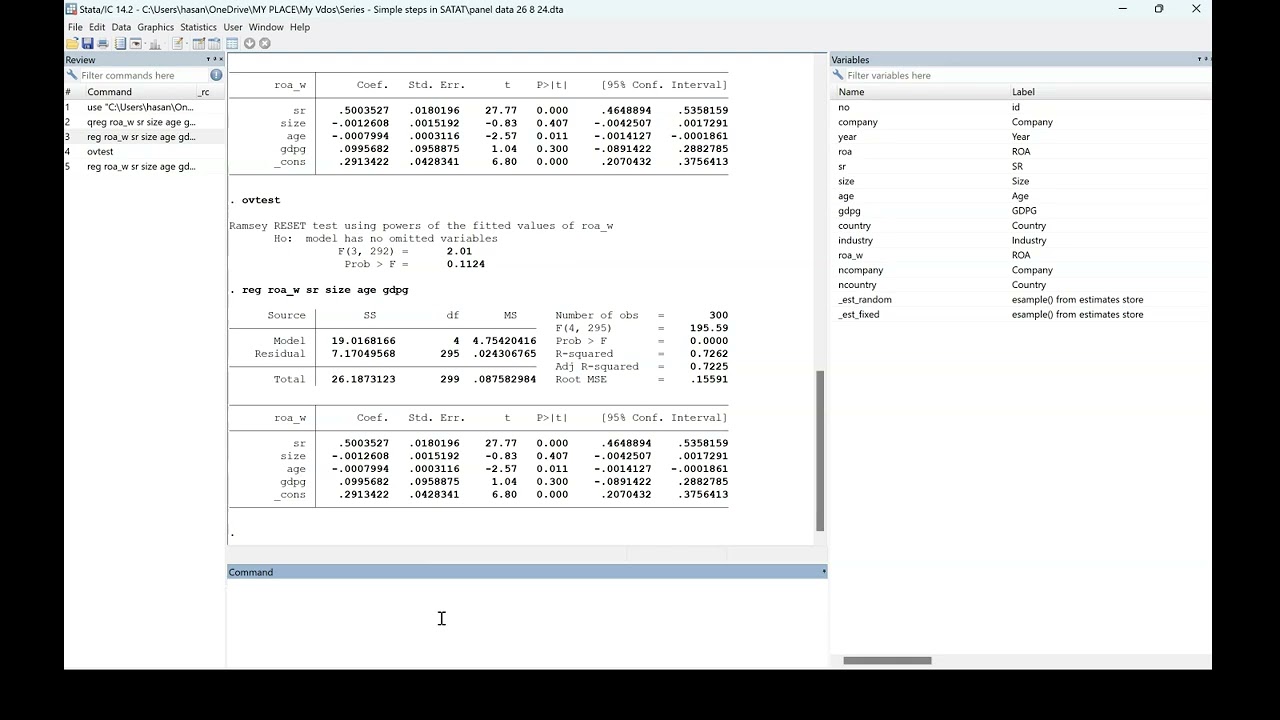The image size is (1280, 720).
Task: Open the Statistics menu
Action: point(198,27)
